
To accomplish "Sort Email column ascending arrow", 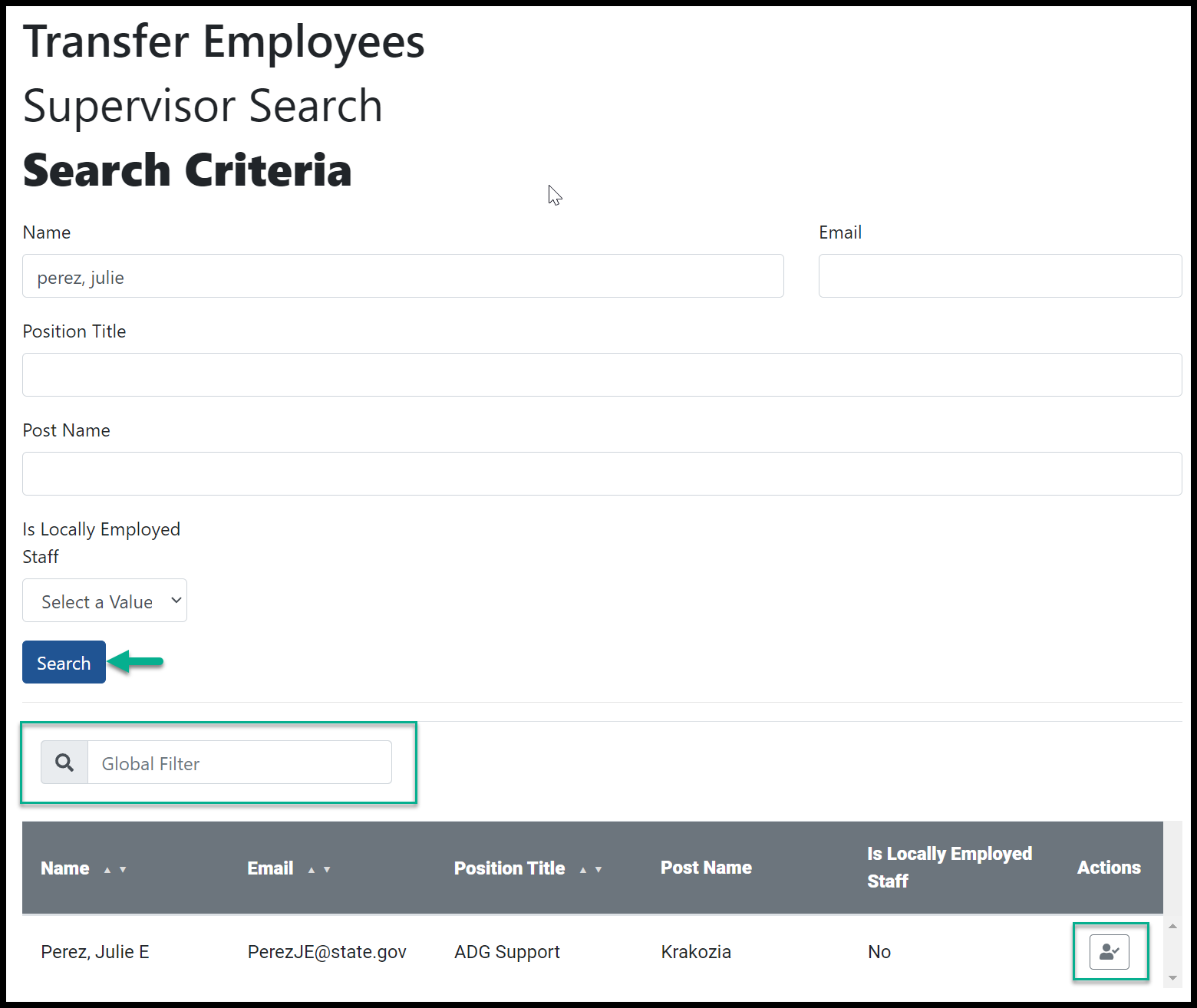I will tap(312, 870).
